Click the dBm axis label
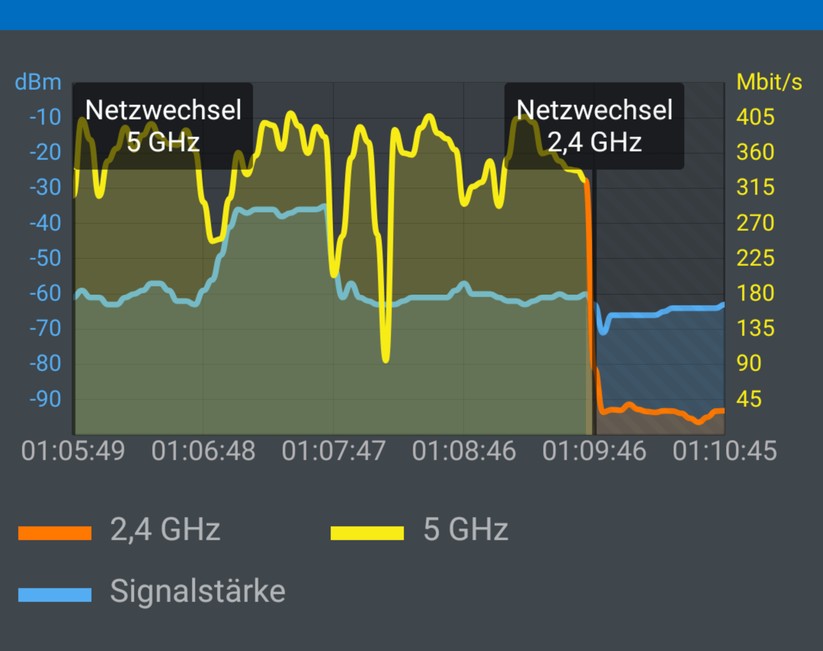The image size is (823, 651). pos(38,82)
